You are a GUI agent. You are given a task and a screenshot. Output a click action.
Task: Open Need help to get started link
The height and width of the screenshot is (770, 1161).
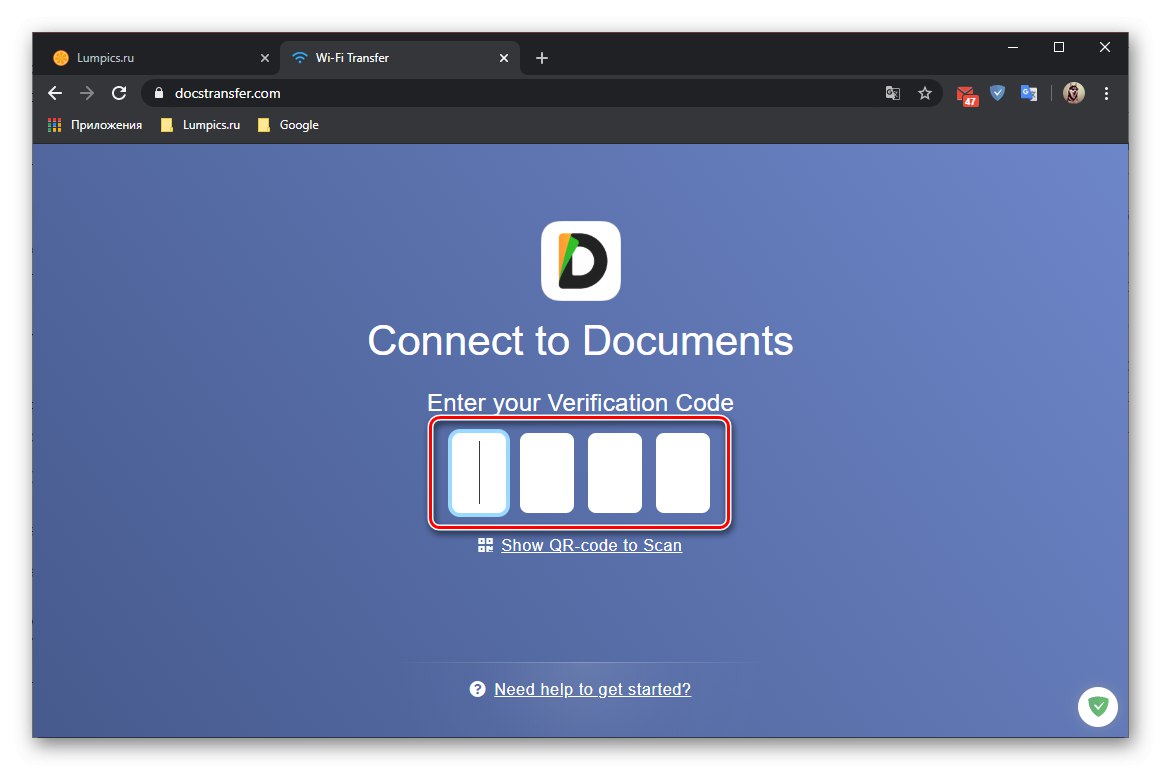(592, 689)
